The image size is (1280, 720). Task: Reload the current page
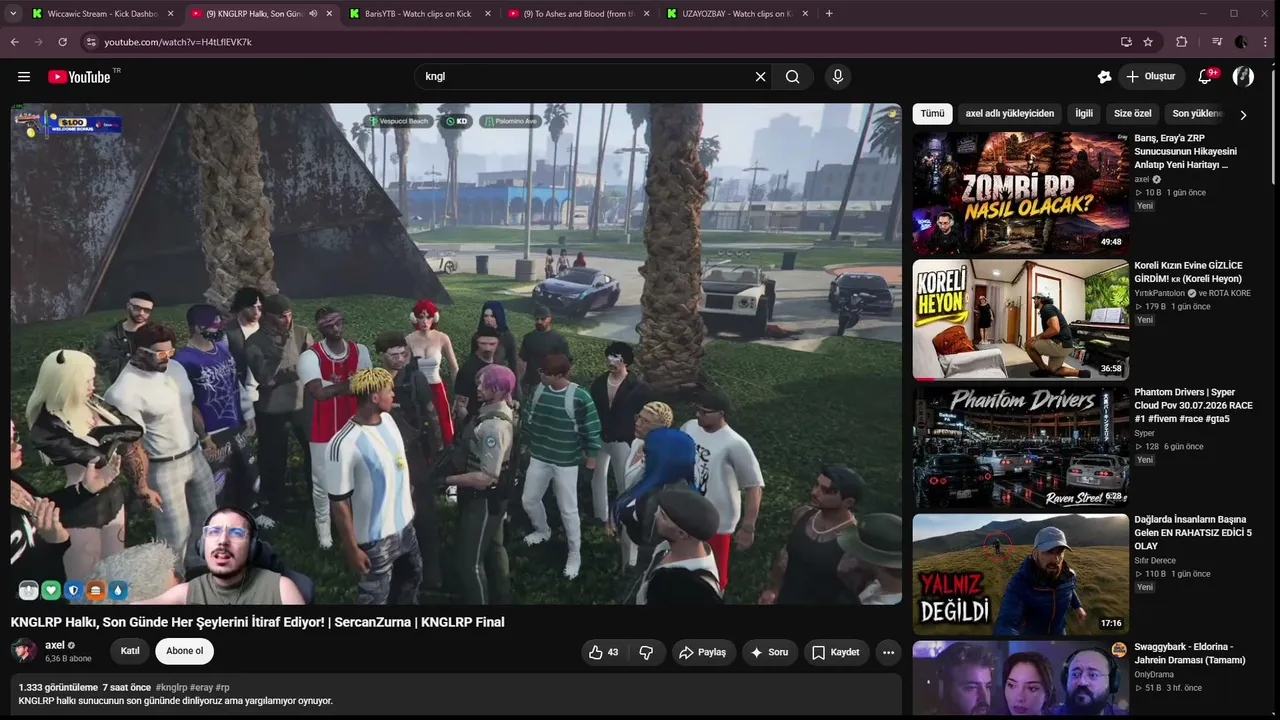(x=62, y=42)
